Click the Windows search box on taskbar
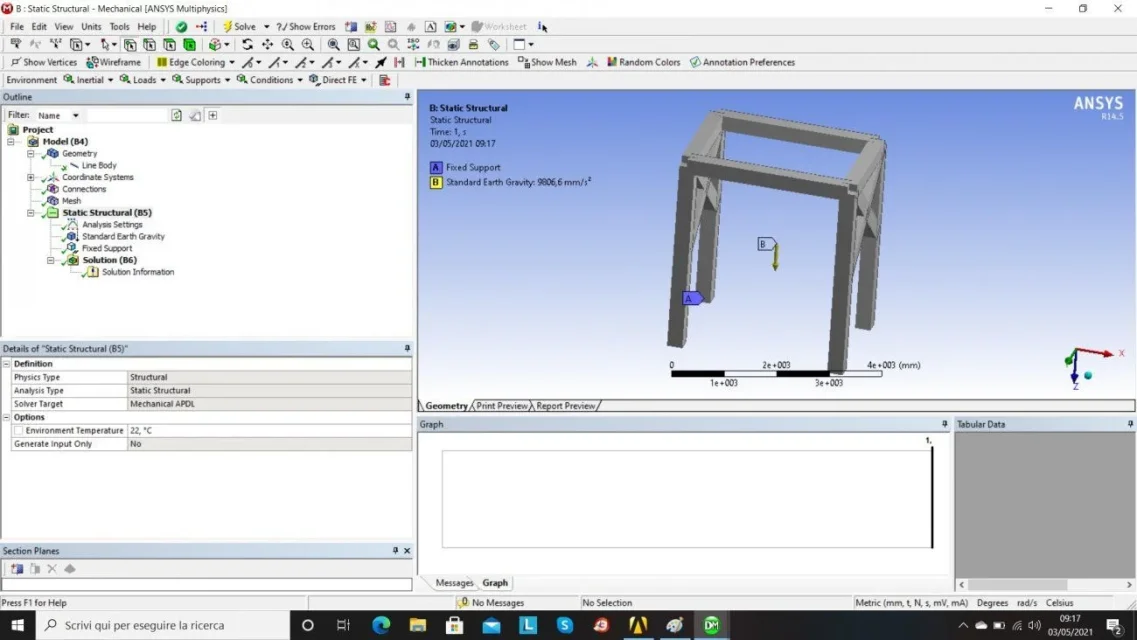The height and width of the screenshot is (640, 1137). [162, 625]
